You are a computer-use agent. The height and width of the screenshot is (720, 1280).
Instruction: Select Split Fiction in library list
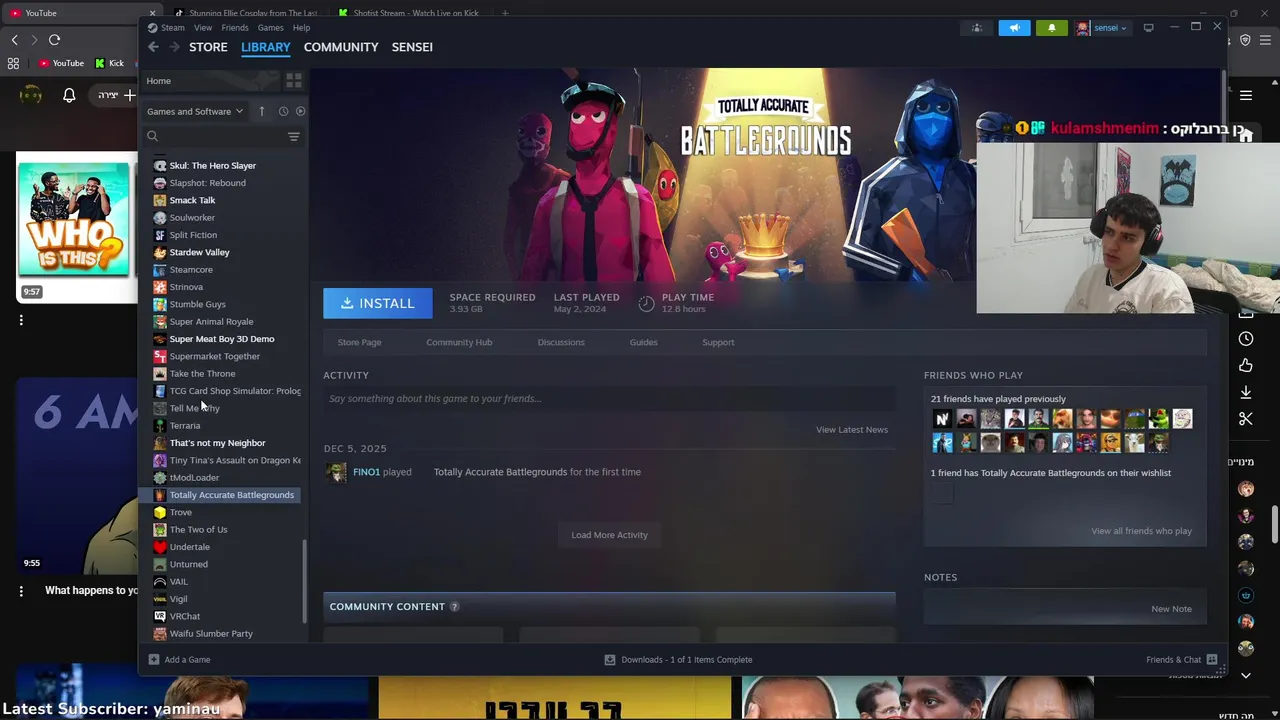click(x=193, y=235)
